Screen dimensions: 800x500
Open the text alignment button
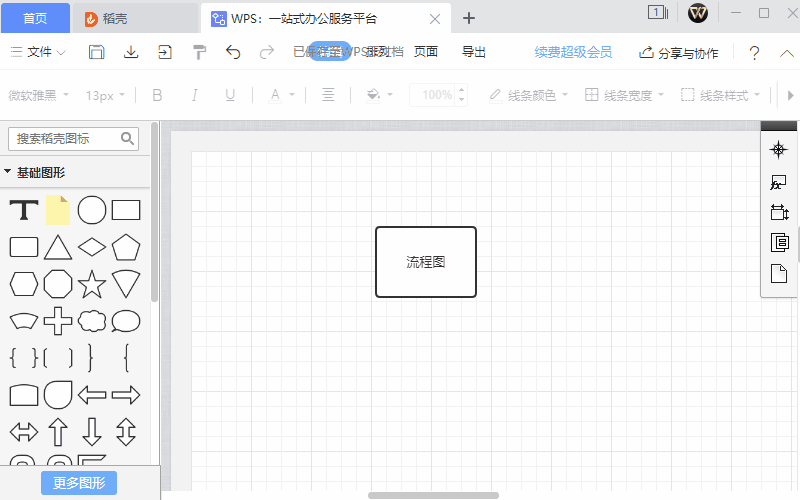328,95
